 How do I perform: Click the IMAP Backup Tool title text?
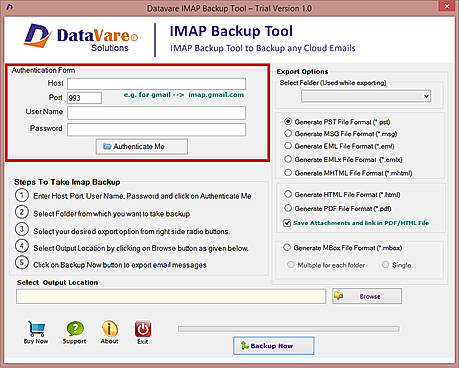(x=231, y=31)
